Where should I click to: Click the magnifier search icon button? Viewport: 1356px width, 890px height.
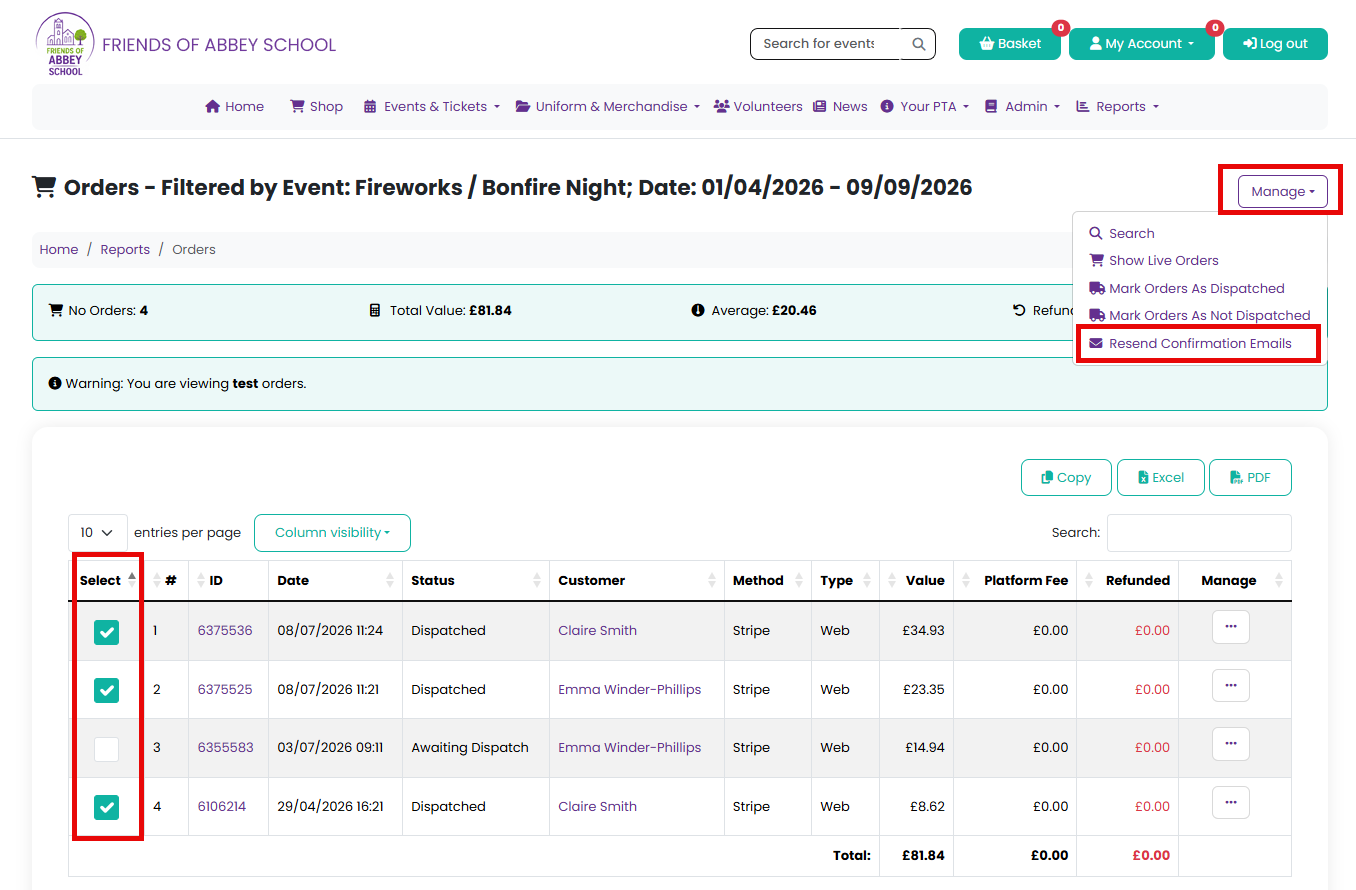click(918, 44)
